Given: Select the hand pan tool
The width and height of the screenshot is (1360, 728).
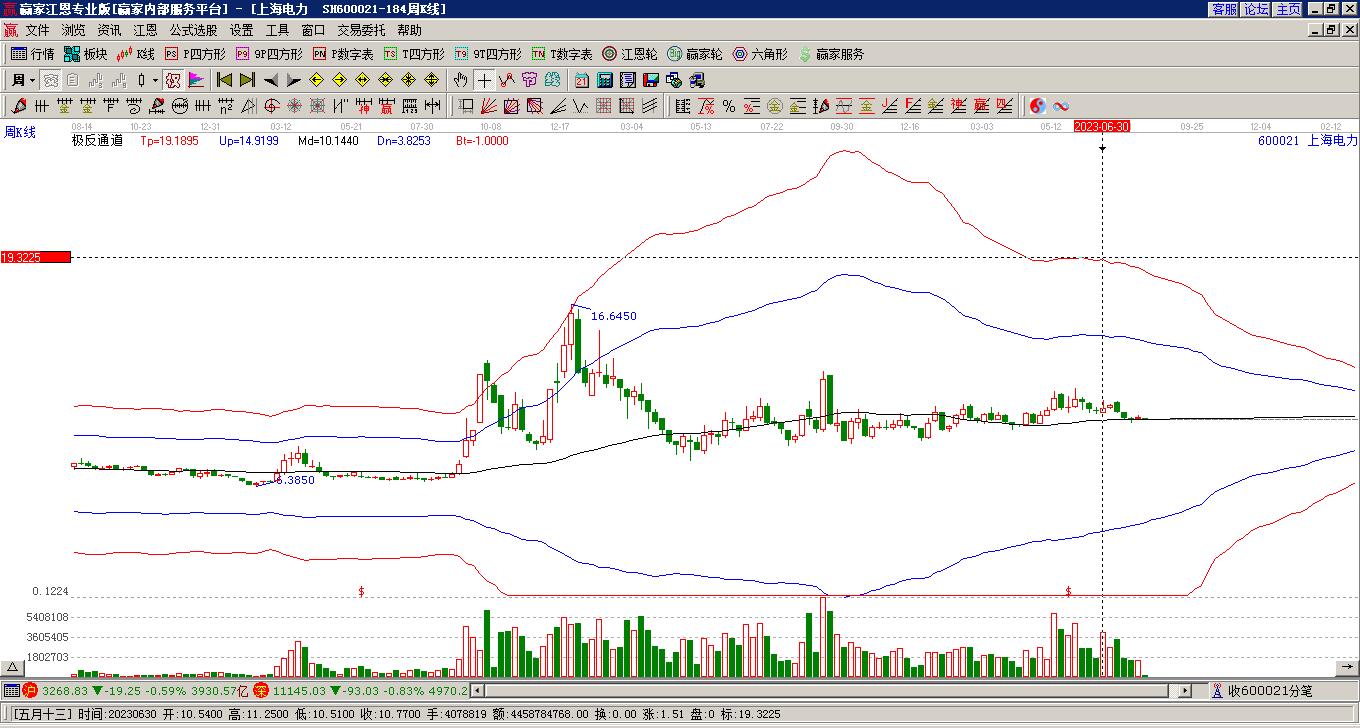Looking at the screenshot, I should 460,80.
